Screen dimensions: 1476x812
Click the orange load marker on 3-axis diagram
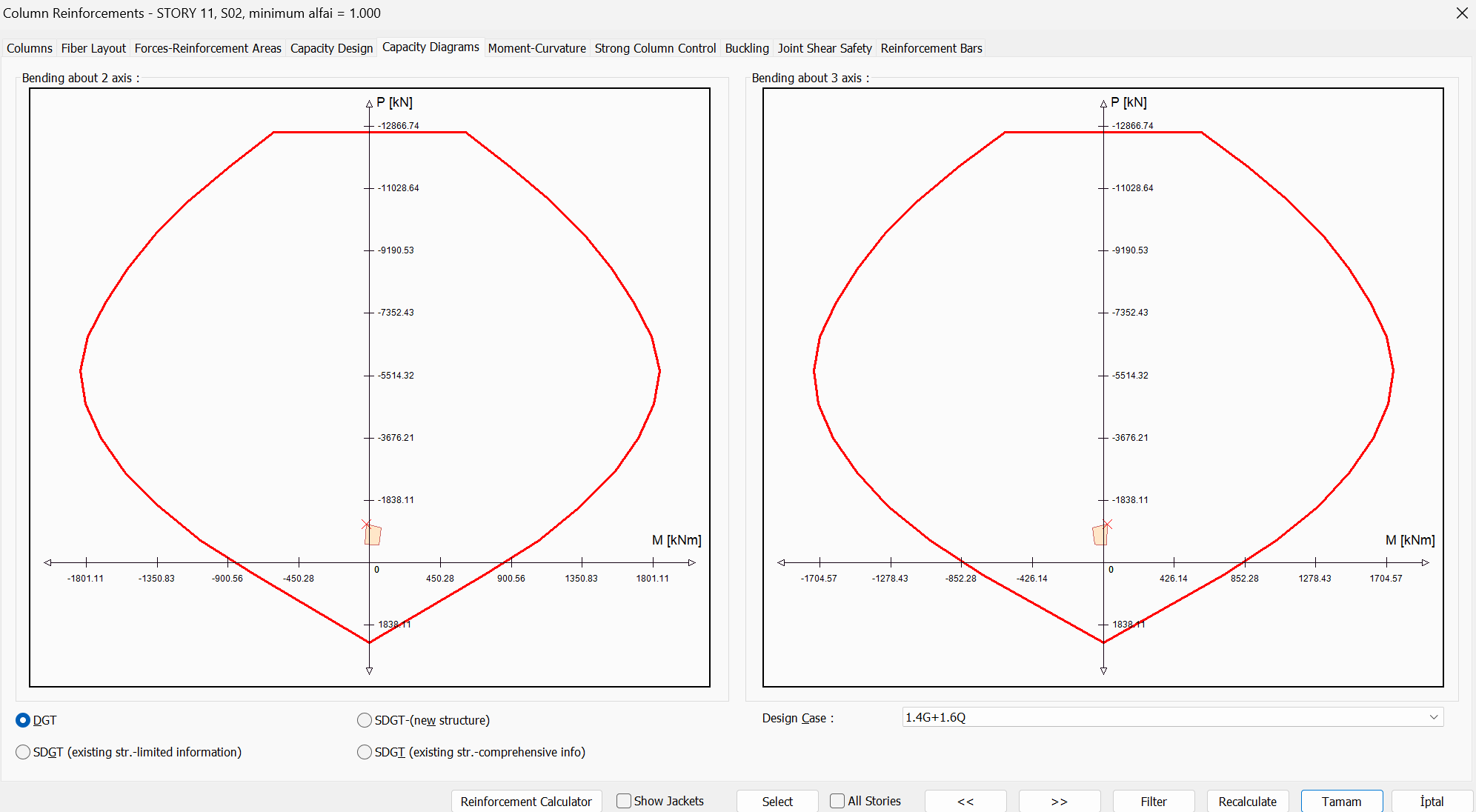(1100, 535)
